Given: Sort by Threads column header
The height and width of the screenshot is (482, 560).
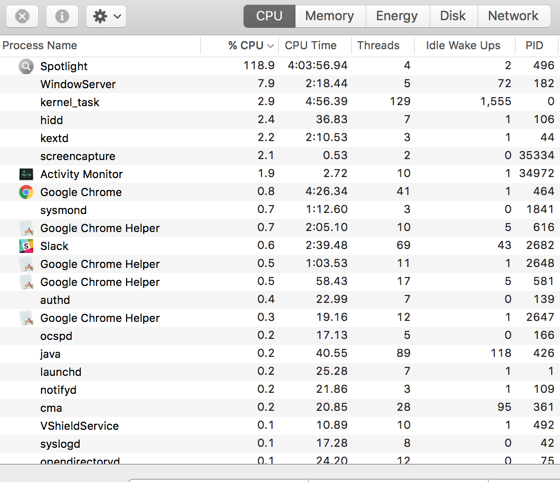Looking at the screenshot, I should [x=383, y=45].
